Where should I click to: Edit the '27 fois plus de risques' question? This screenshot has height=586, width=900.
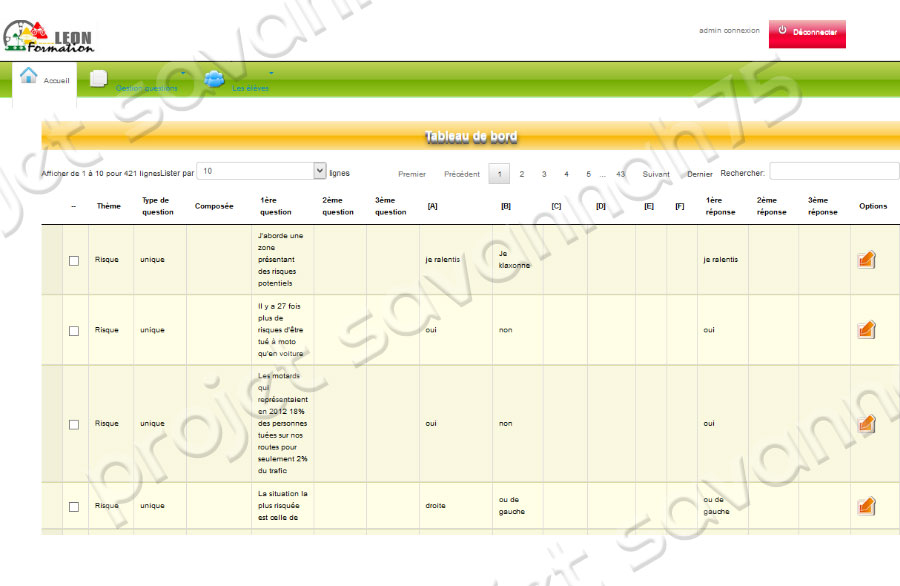tap(866, 329)
